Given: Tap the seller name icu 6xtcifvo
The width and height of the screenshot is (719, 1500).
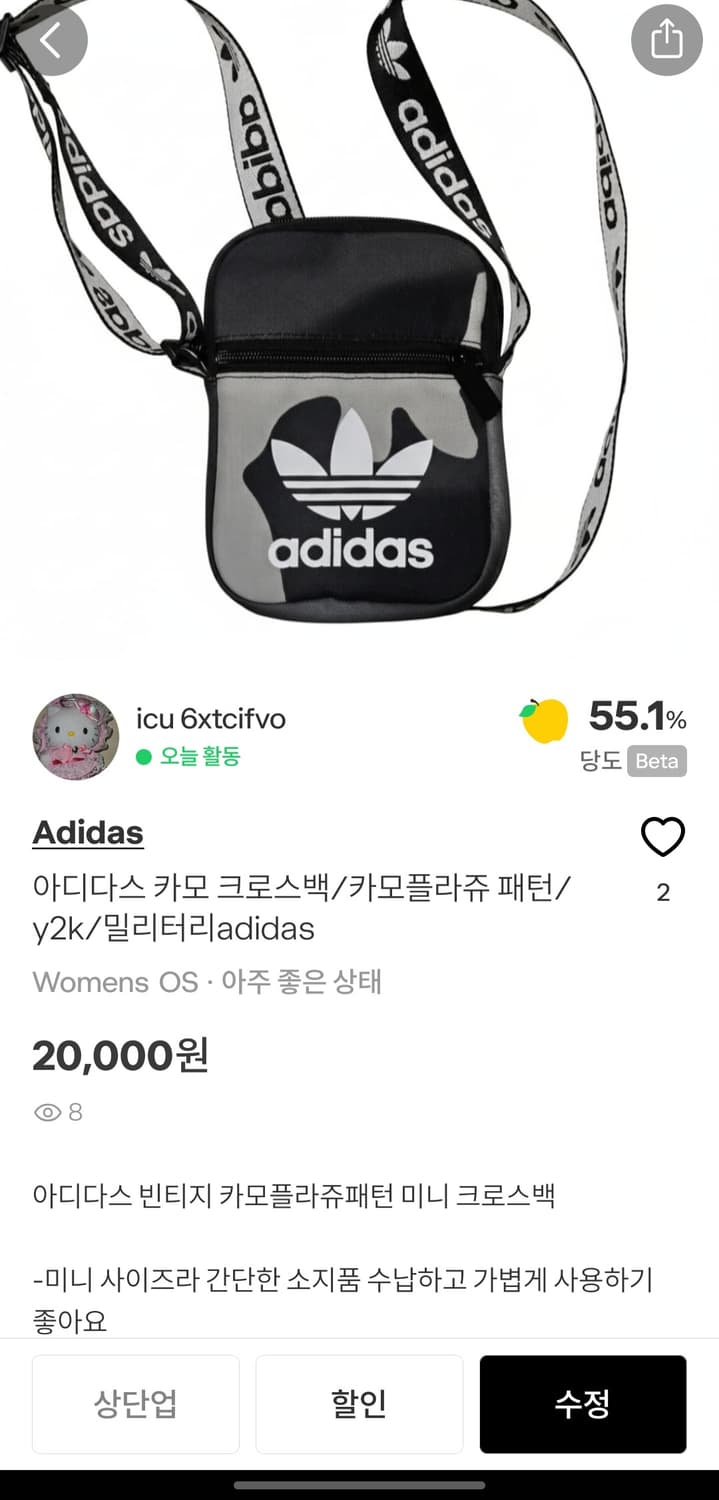Looking at the screenshot, I should (x=211, y=717).
